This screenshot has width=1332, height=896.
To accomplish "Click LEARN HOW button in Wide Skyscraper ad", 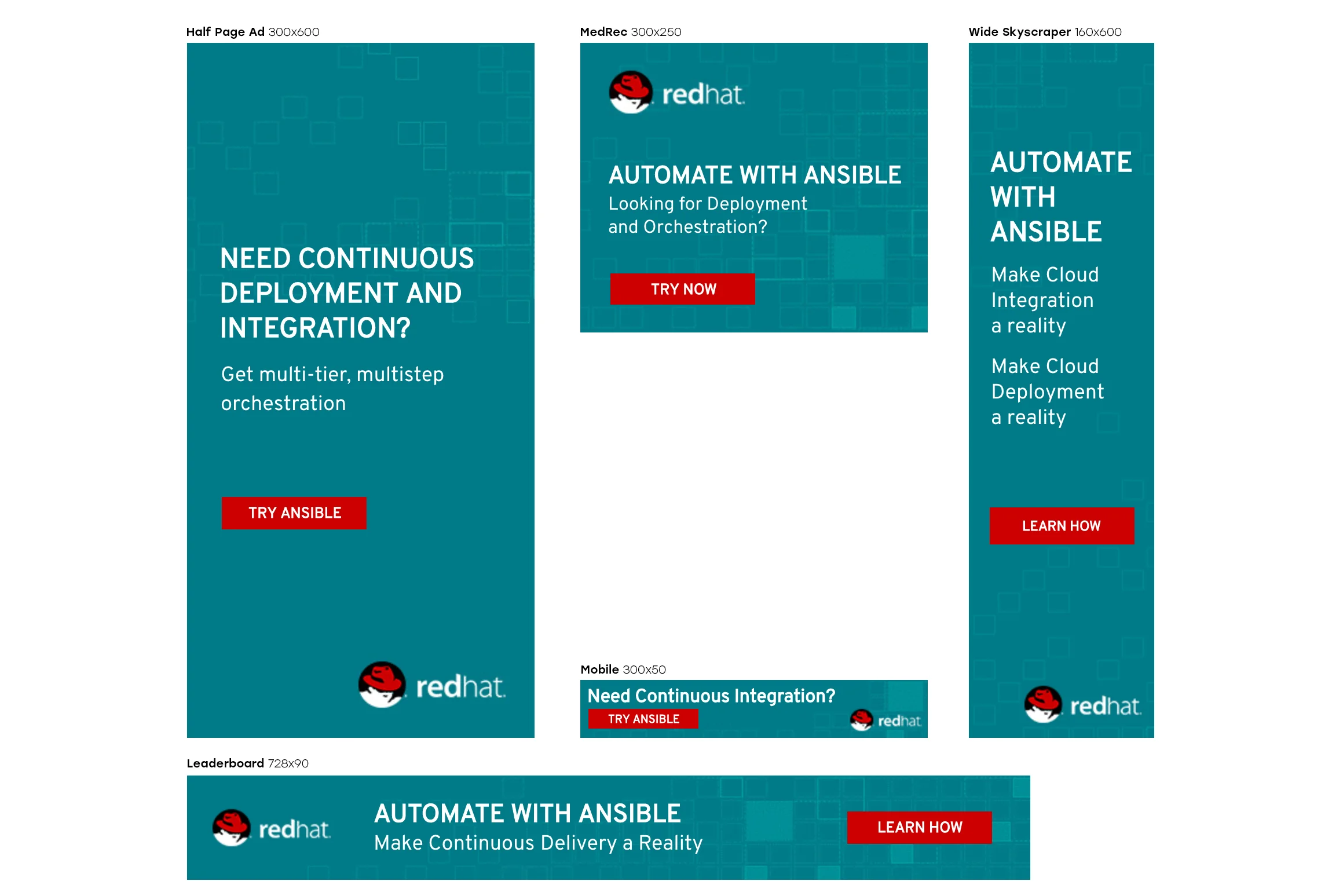I will coord(1062,526).
